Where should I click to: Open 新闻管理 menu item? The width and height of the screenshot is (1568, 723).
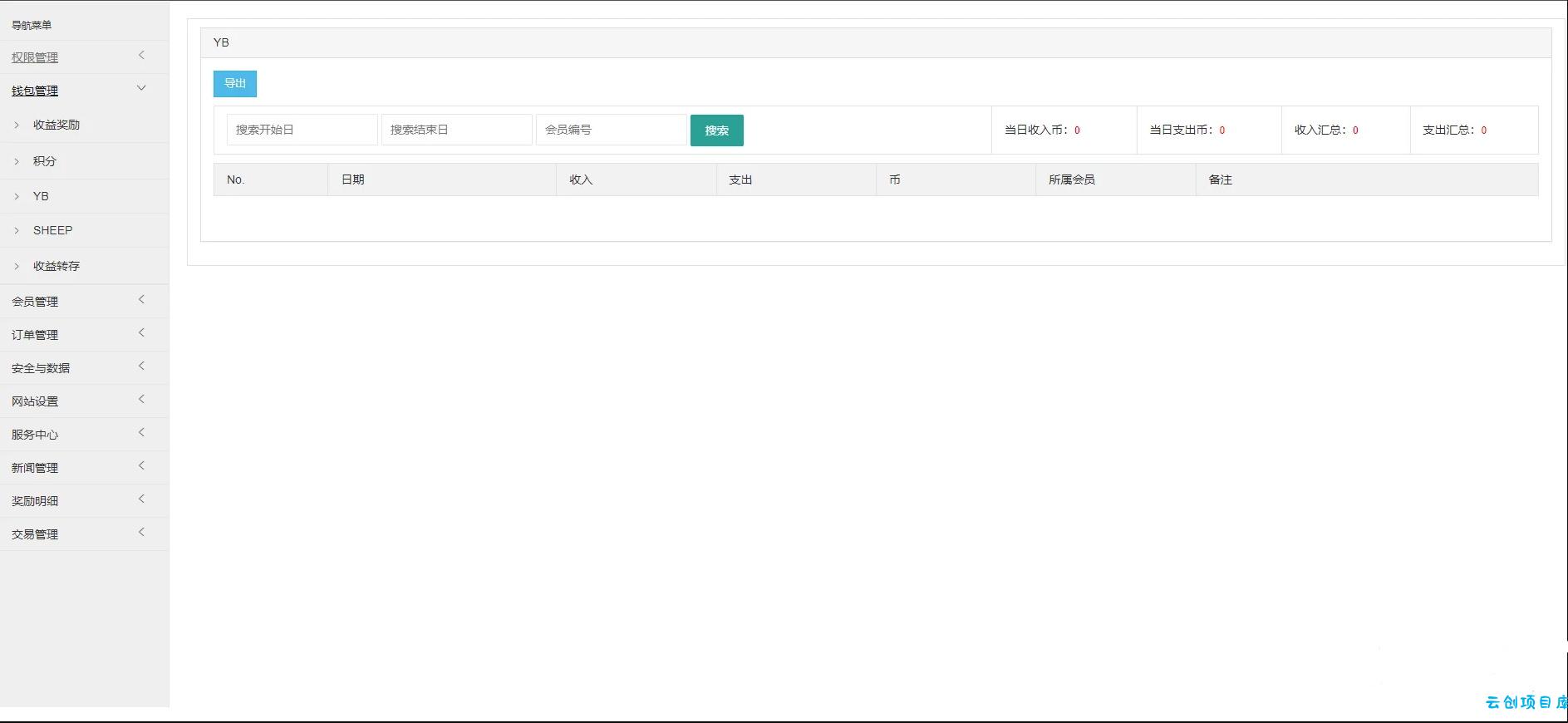tap(35, 468)
